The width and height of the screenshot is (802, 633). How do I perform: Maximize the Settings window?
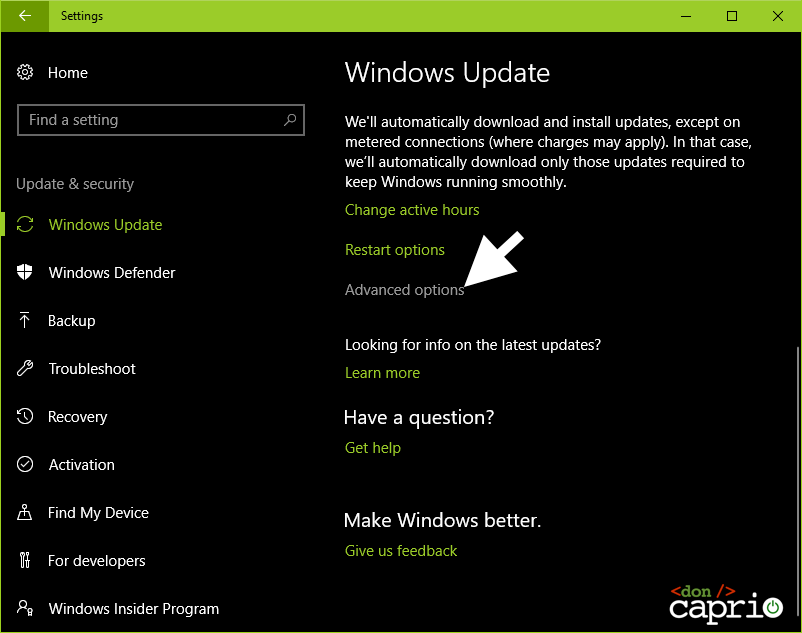click(x=732, y=16)
